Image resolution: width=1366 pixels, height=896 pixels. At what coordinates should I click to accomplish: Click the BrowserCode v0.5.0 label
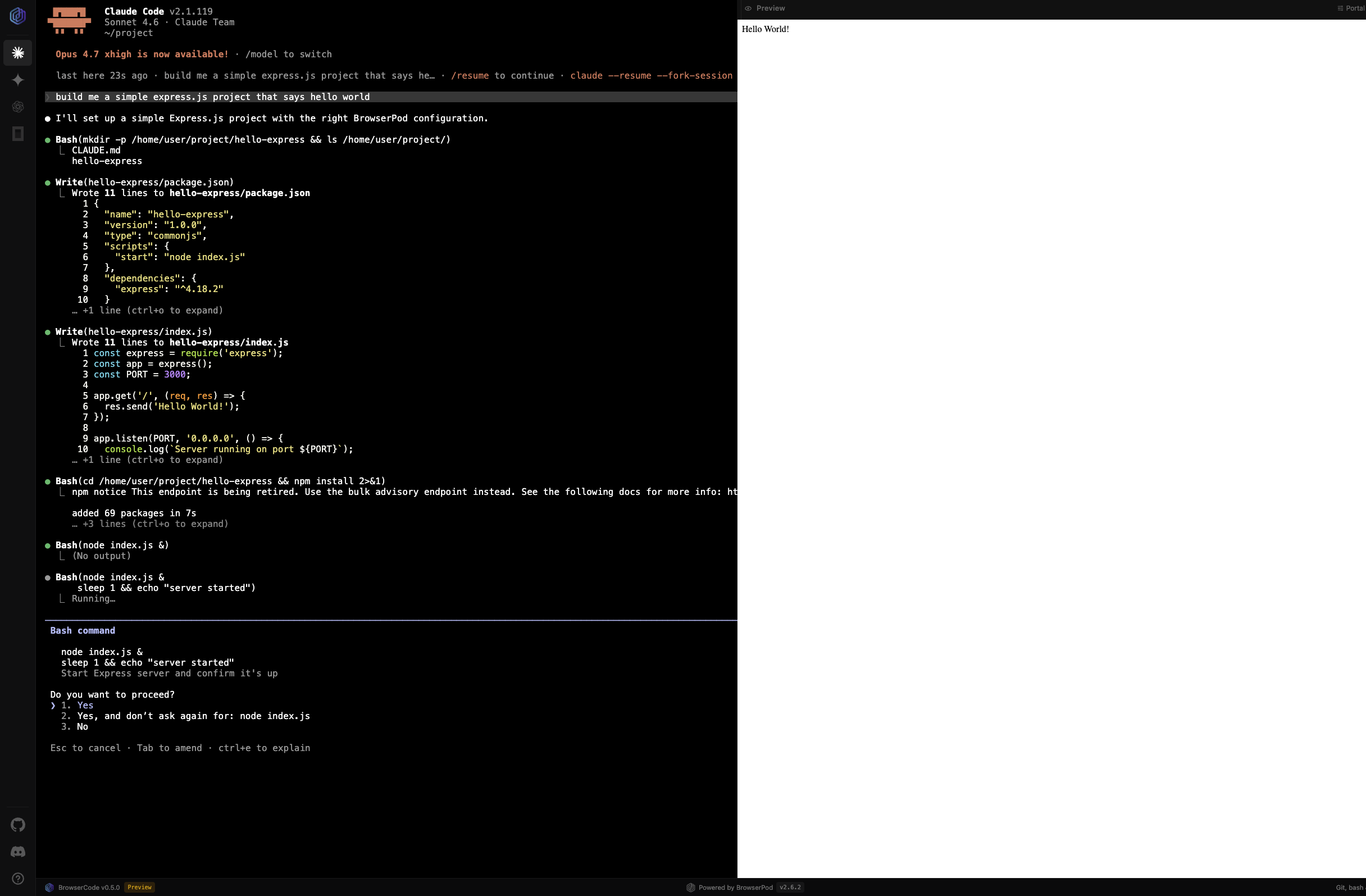tap(89, 888)
